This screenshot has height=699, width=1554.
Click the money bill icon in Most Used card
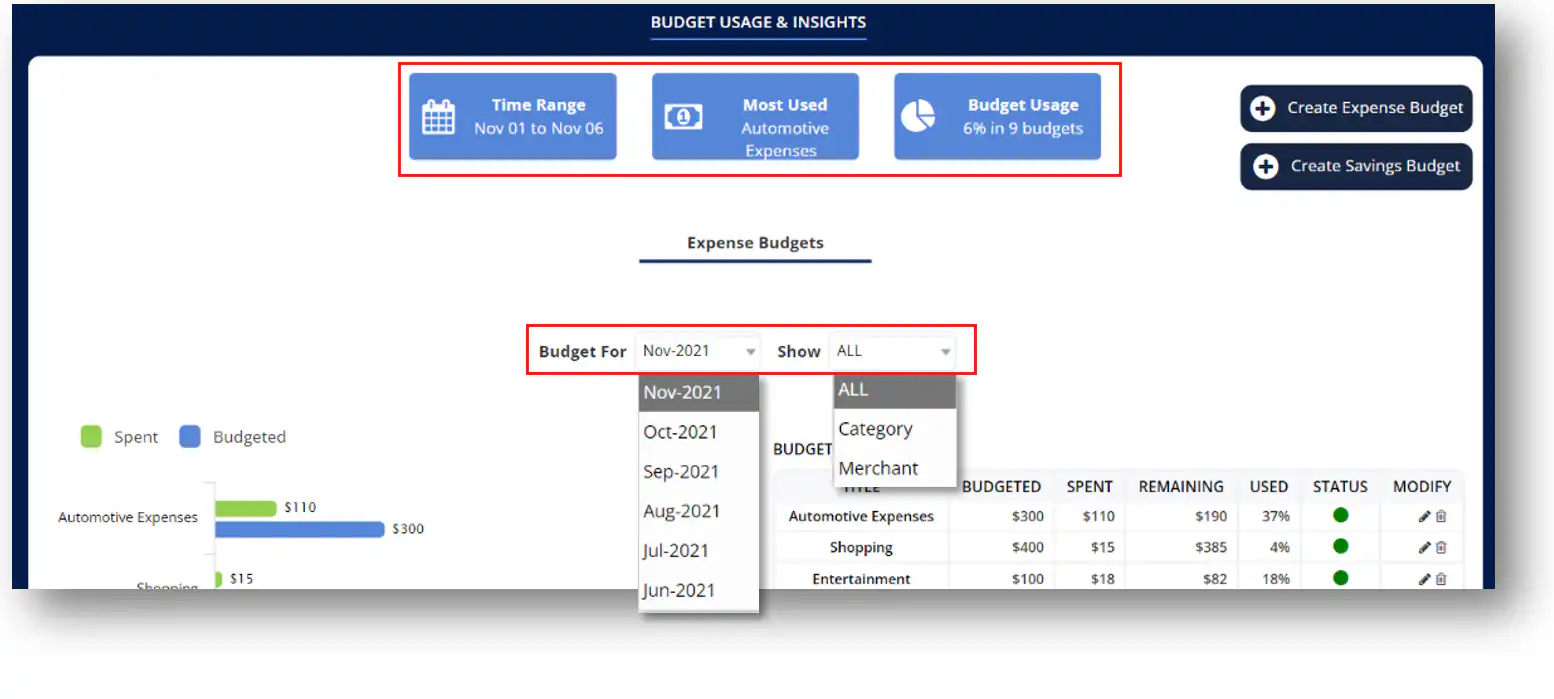[x=683, y=117]
